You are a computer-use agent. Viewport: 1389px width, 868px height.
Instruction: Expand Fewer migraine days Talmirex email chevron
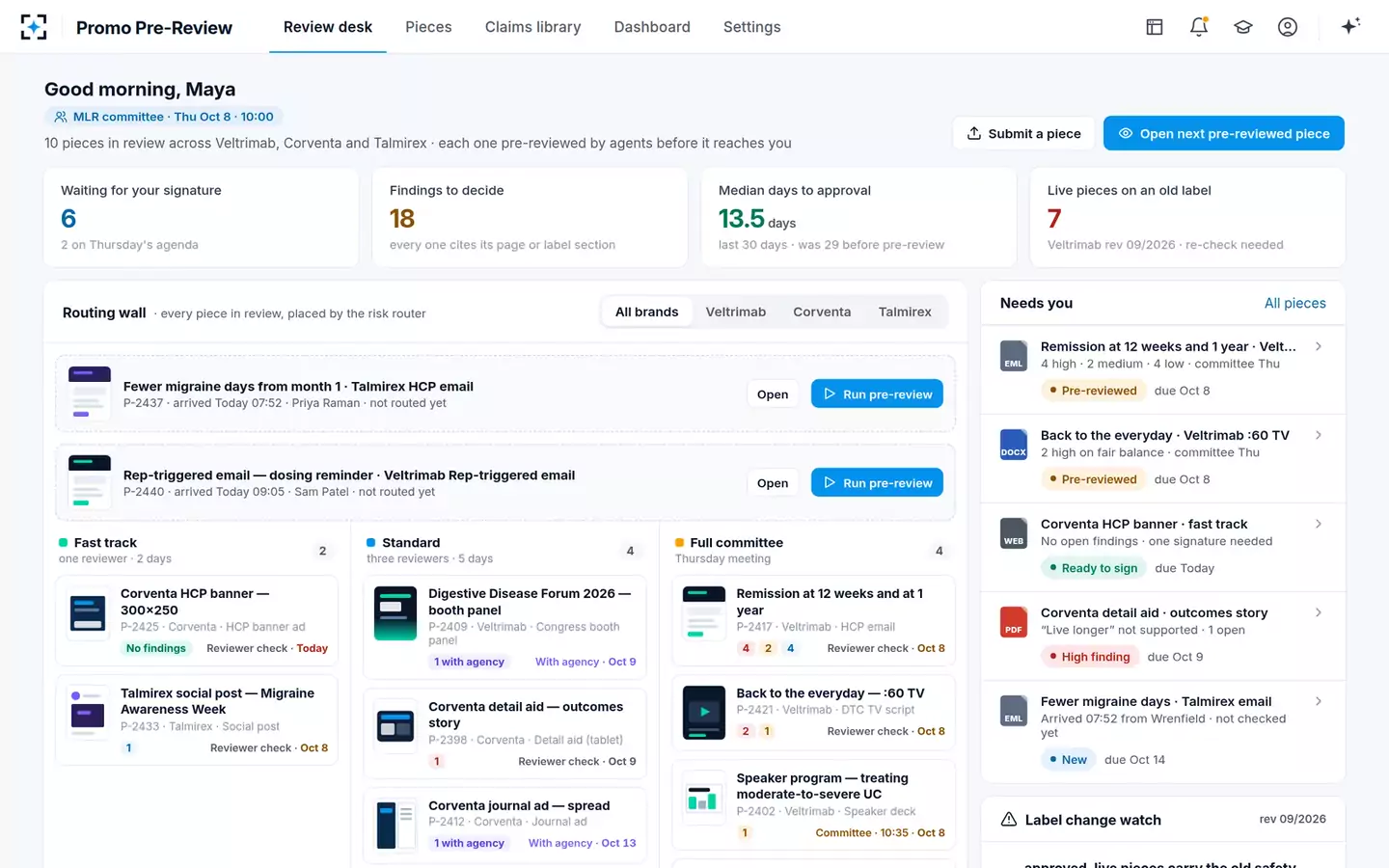(x=1319, y=701)
